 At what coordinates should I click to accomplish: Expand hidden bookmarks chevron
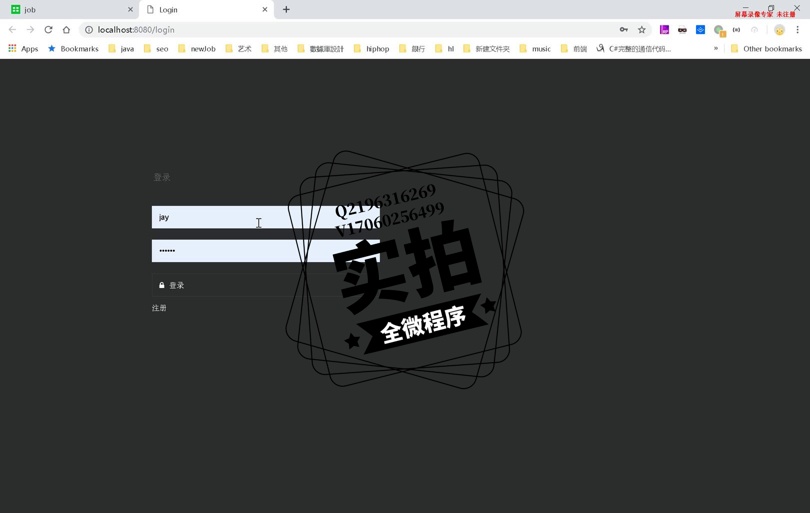(716, 49)
